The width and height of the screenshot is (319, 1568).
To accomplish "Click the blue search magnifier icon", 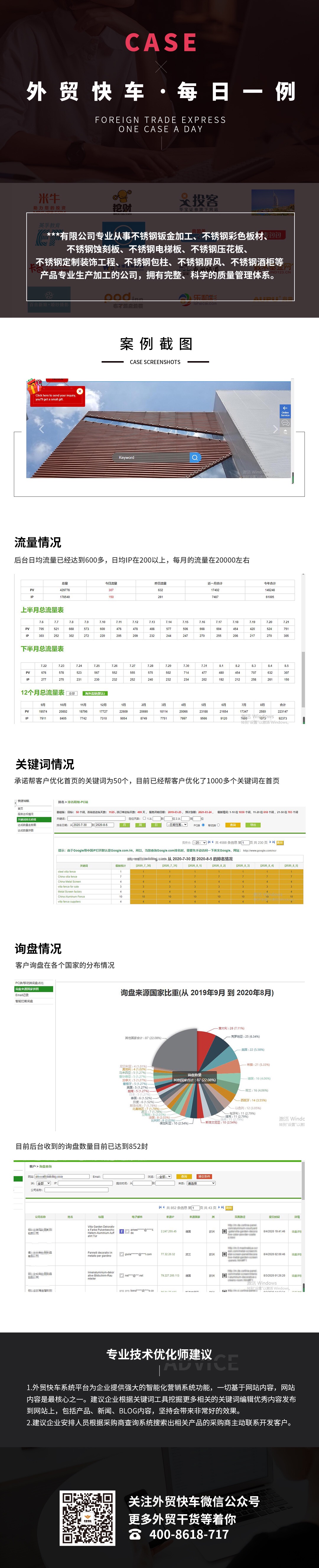I will click(x=195, y=457).
